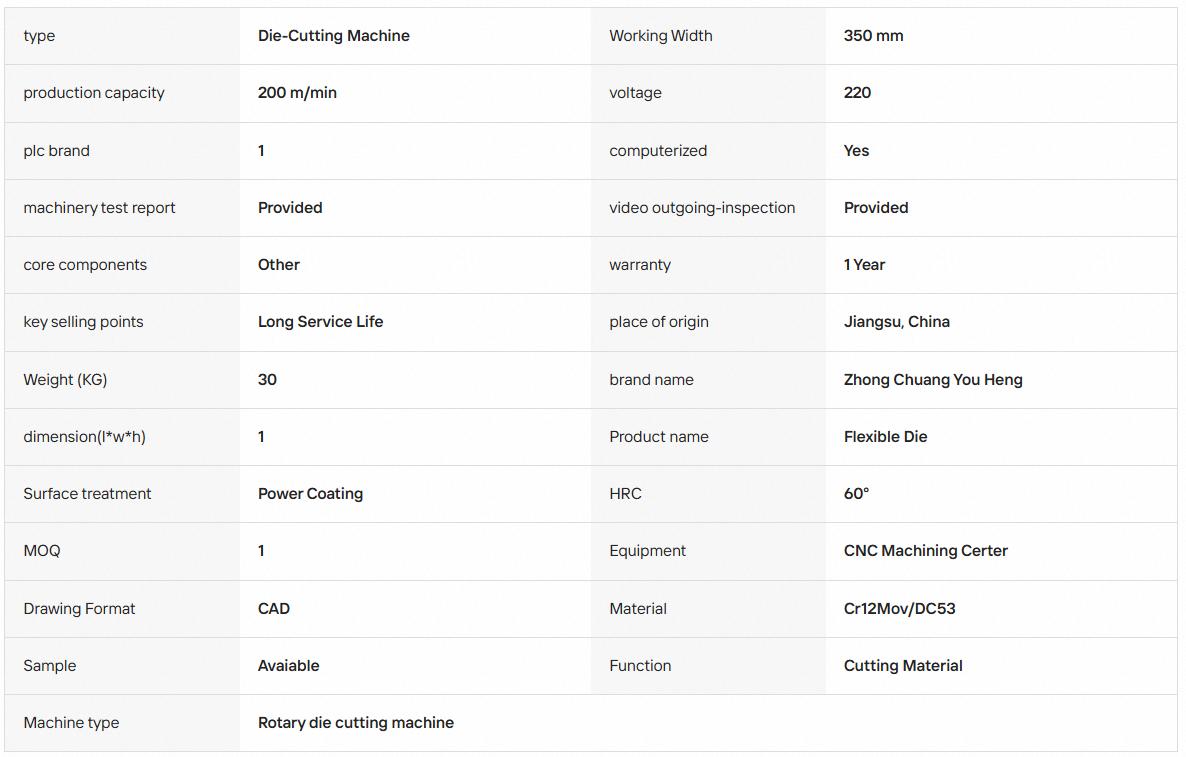Screen dimensions: 1186x757
Task: Select 'CNC Machining Certer' equipment value
Action: [x=925, y=551]
